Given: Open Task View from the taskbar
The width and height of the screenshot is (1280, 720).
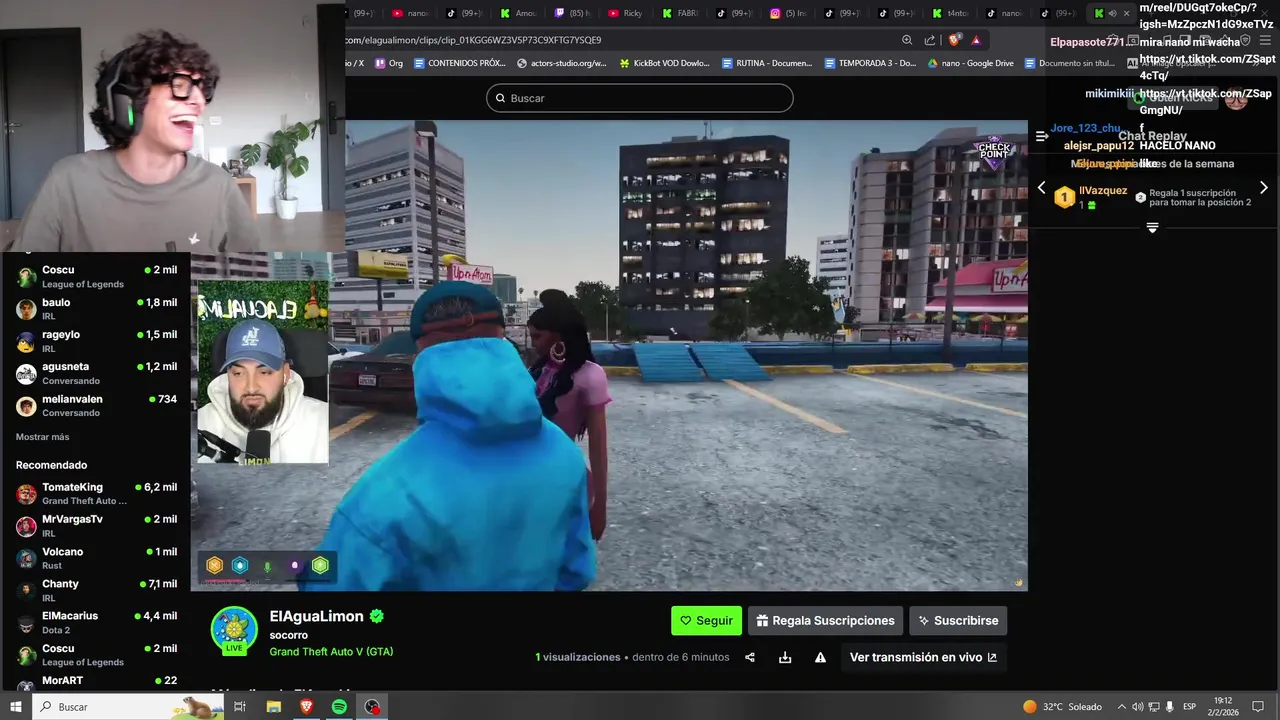Looking at the screenshot, I should (x=240, y=706).
